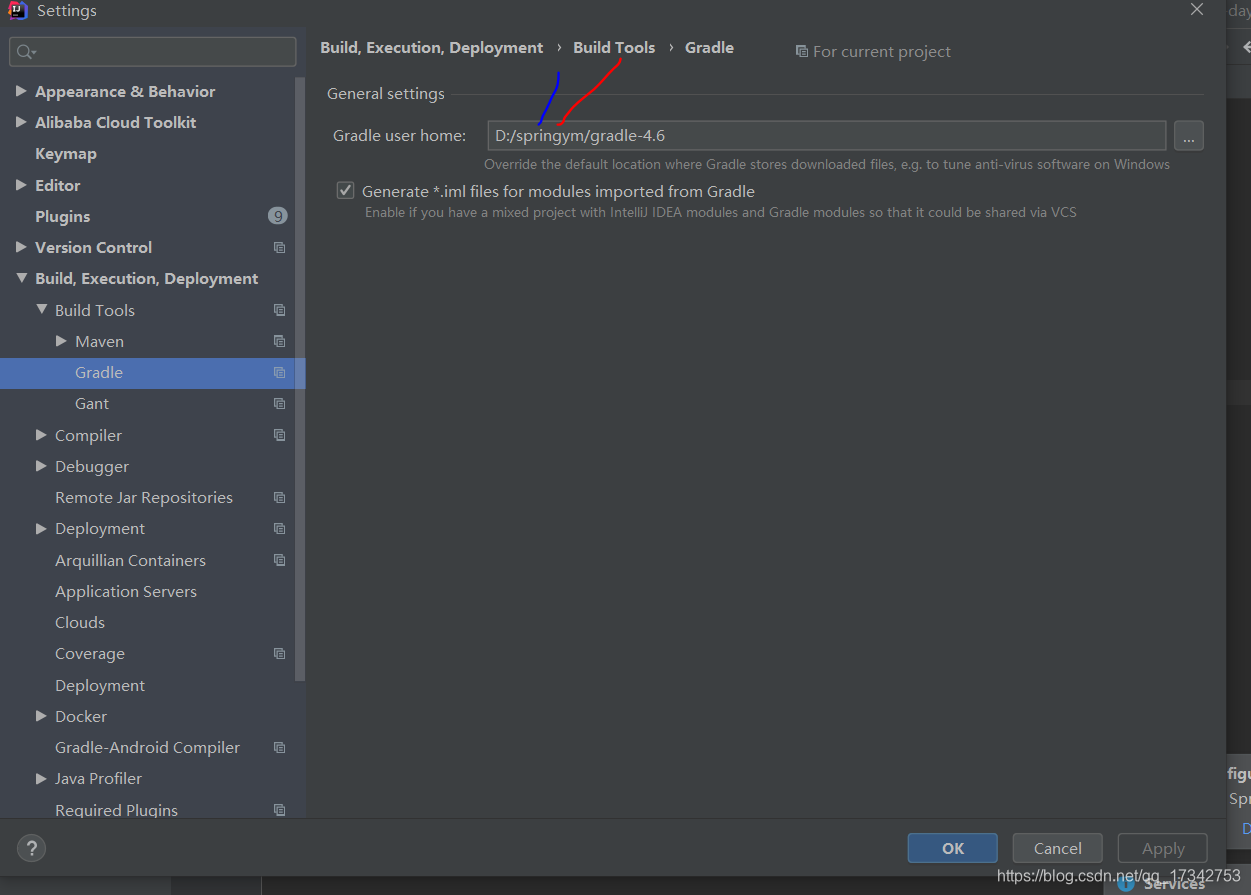The image size is (1251, 895).
Task: Click Build, Execution, Deployment breadcrumb
Action: (431, 48)
